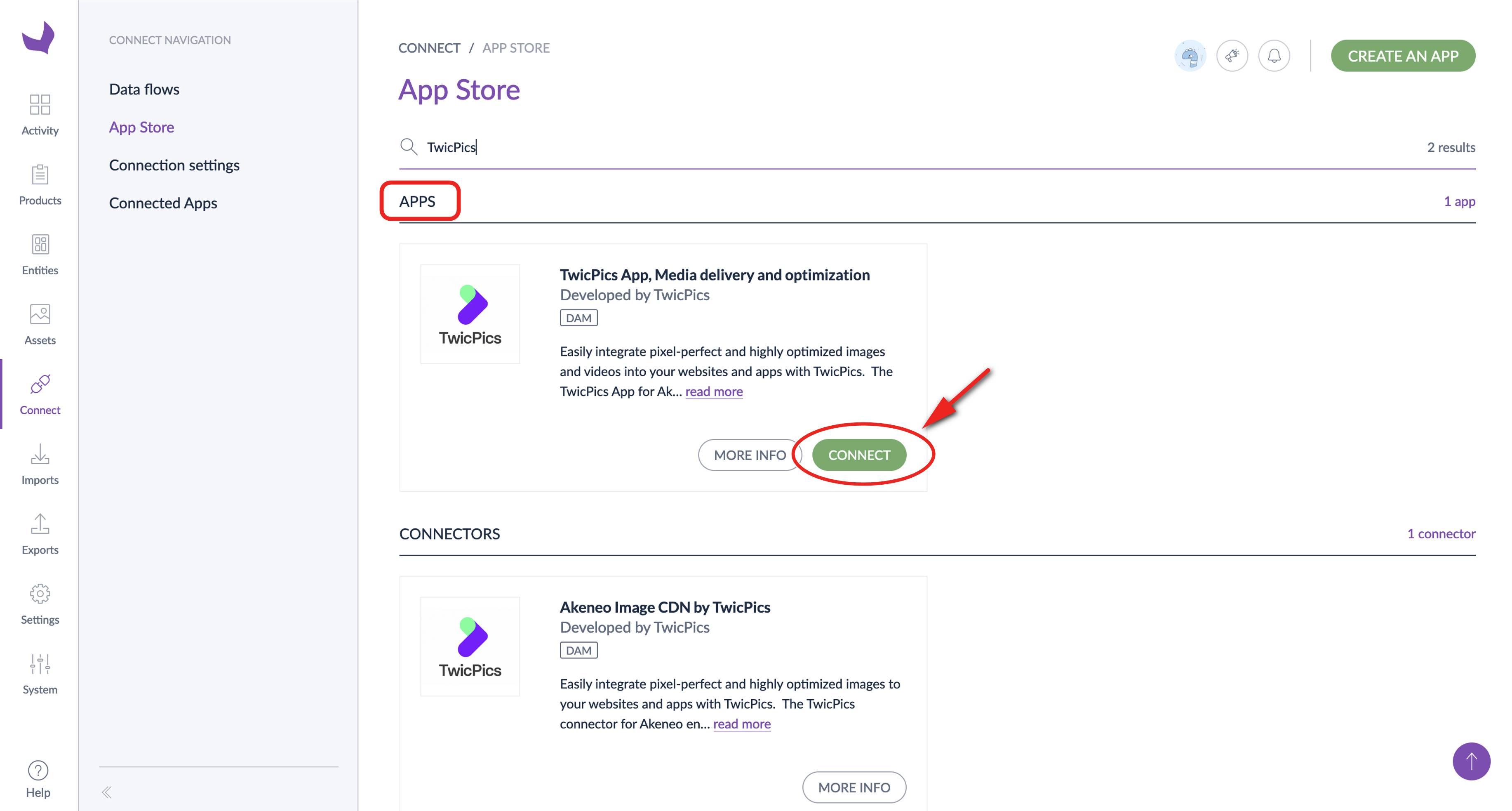This screenshot has width=1512, height=811.
Task: Click the App Store page title
Action: [459, 90]
